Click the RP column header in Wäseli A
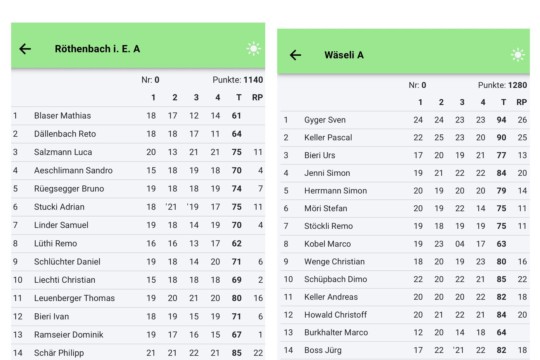This screenshot has height=360, width=540. tap(521, 102)
